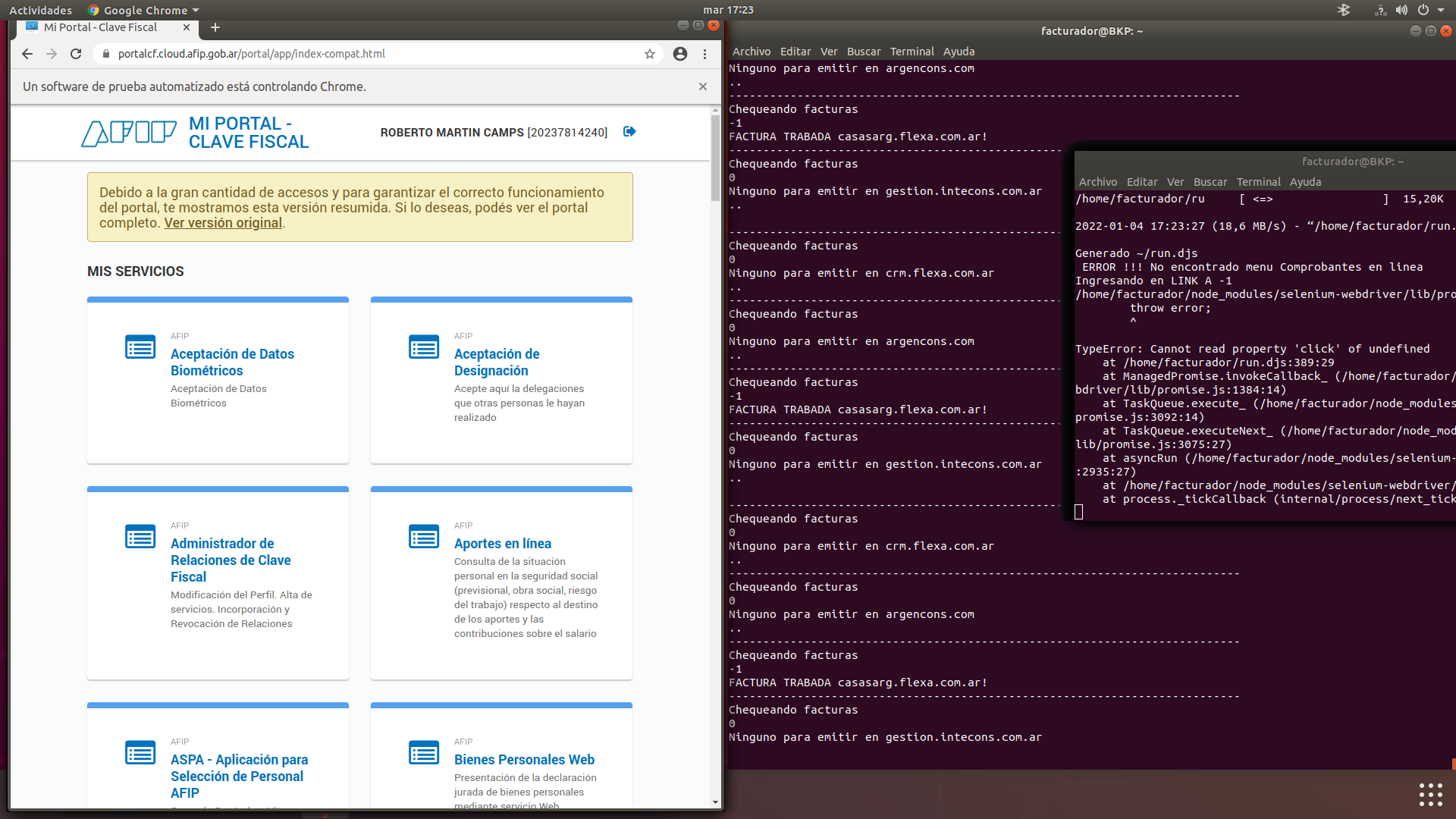Screen dimensions: 1456x819
Task: Open Buscar menu in main terminal
Action: [x=864, y=52]
